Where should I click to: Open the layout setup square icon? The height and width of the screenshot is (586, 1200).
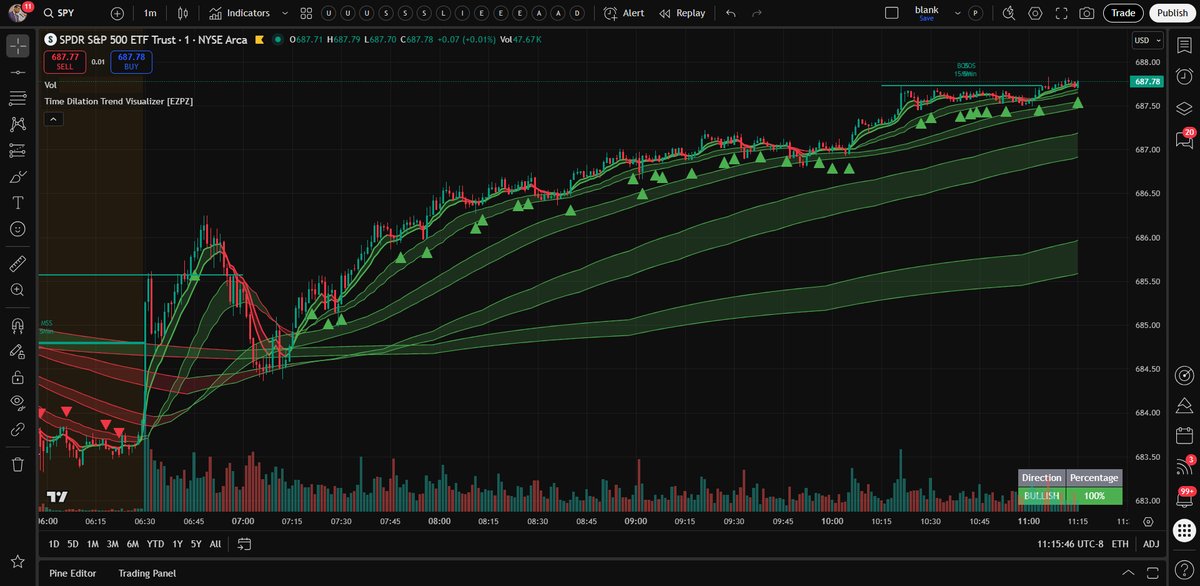coord(892,13)
